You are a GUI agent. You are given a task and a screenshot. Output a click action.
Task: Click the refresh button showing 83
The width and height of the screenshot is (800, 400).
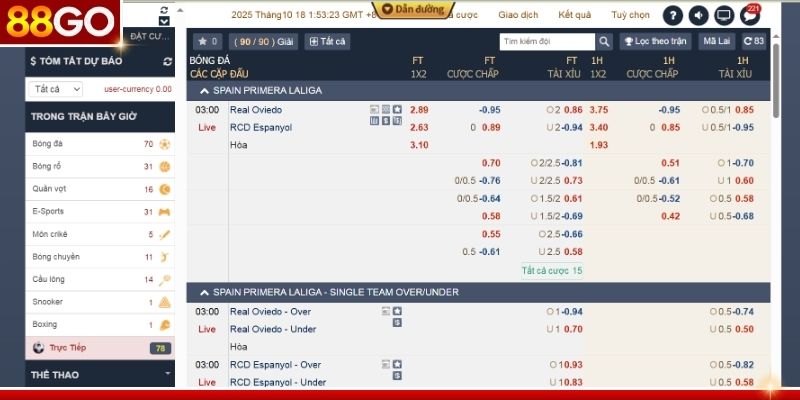(754, 42)
